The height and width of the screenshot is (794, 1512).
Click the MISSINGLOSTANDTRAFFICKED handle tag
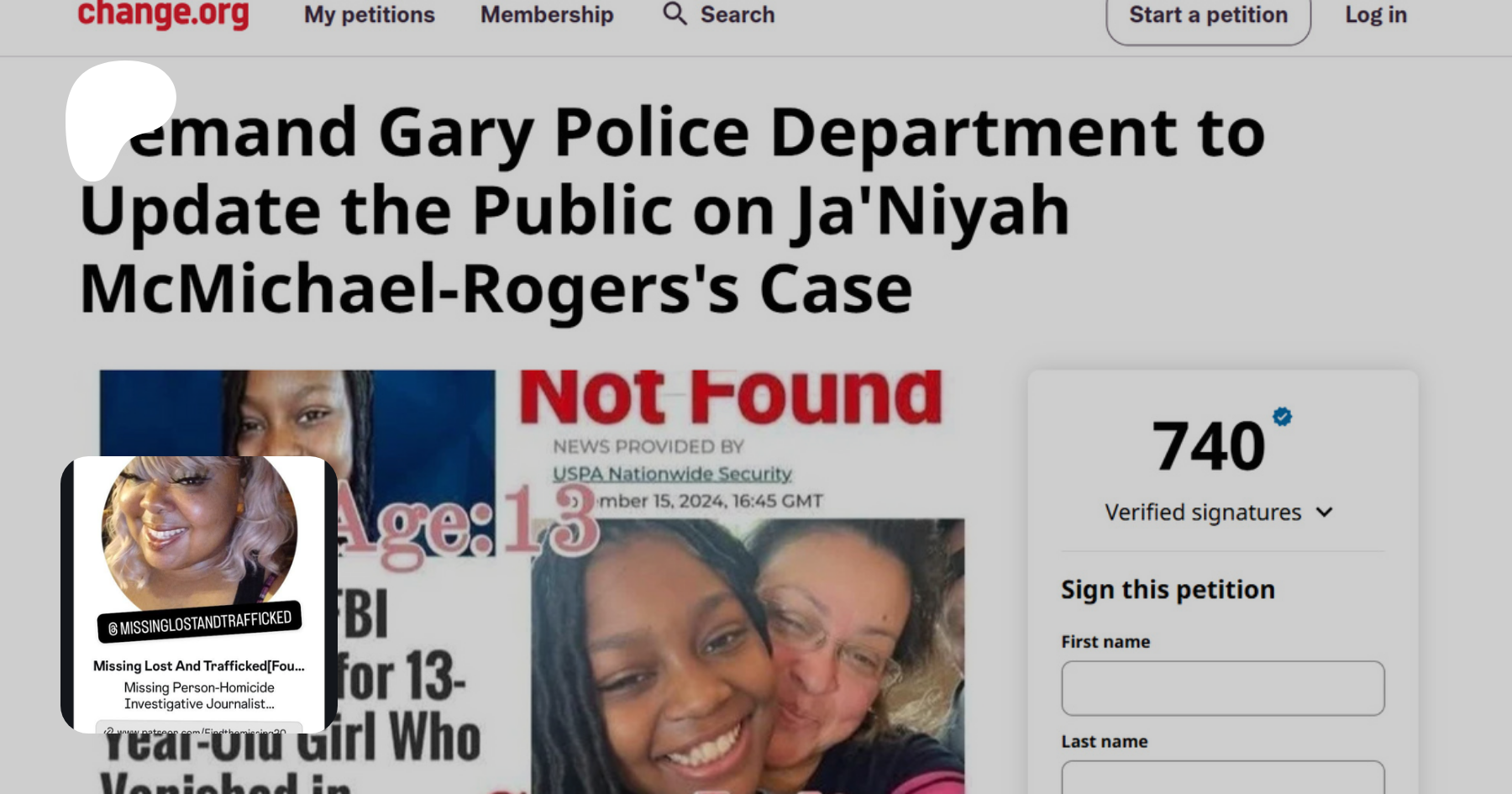click(199, 623)
